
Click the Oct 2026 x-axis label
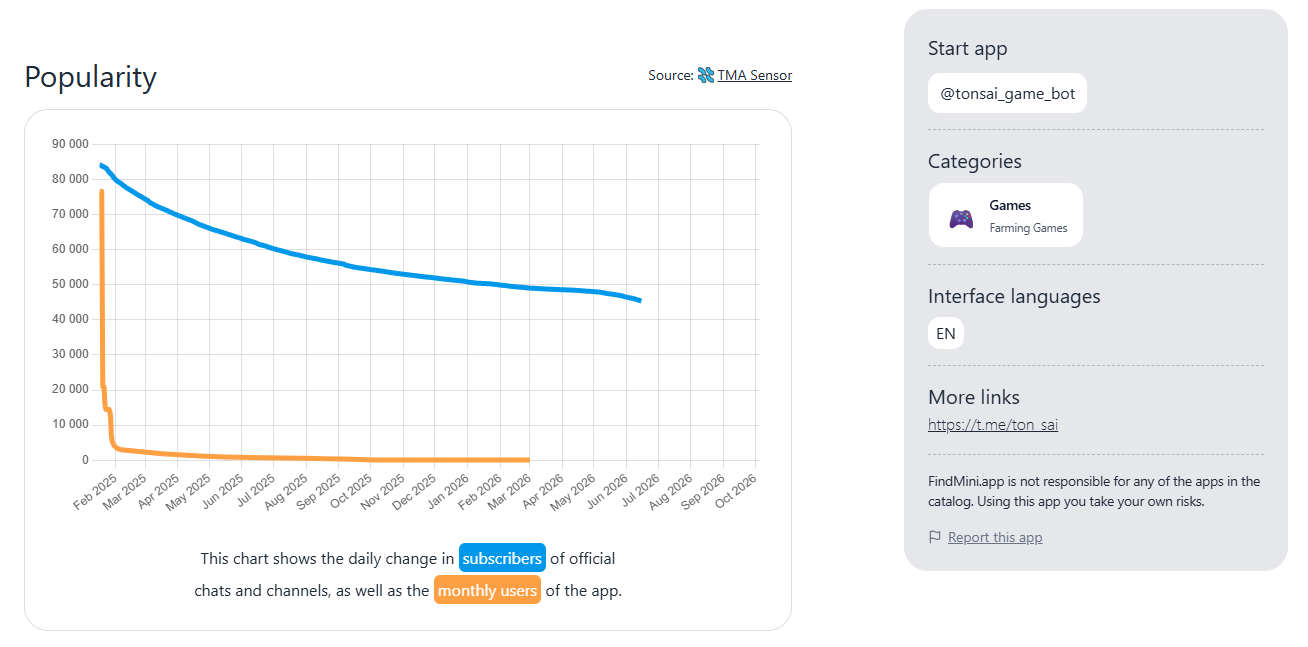click(734, 492)
